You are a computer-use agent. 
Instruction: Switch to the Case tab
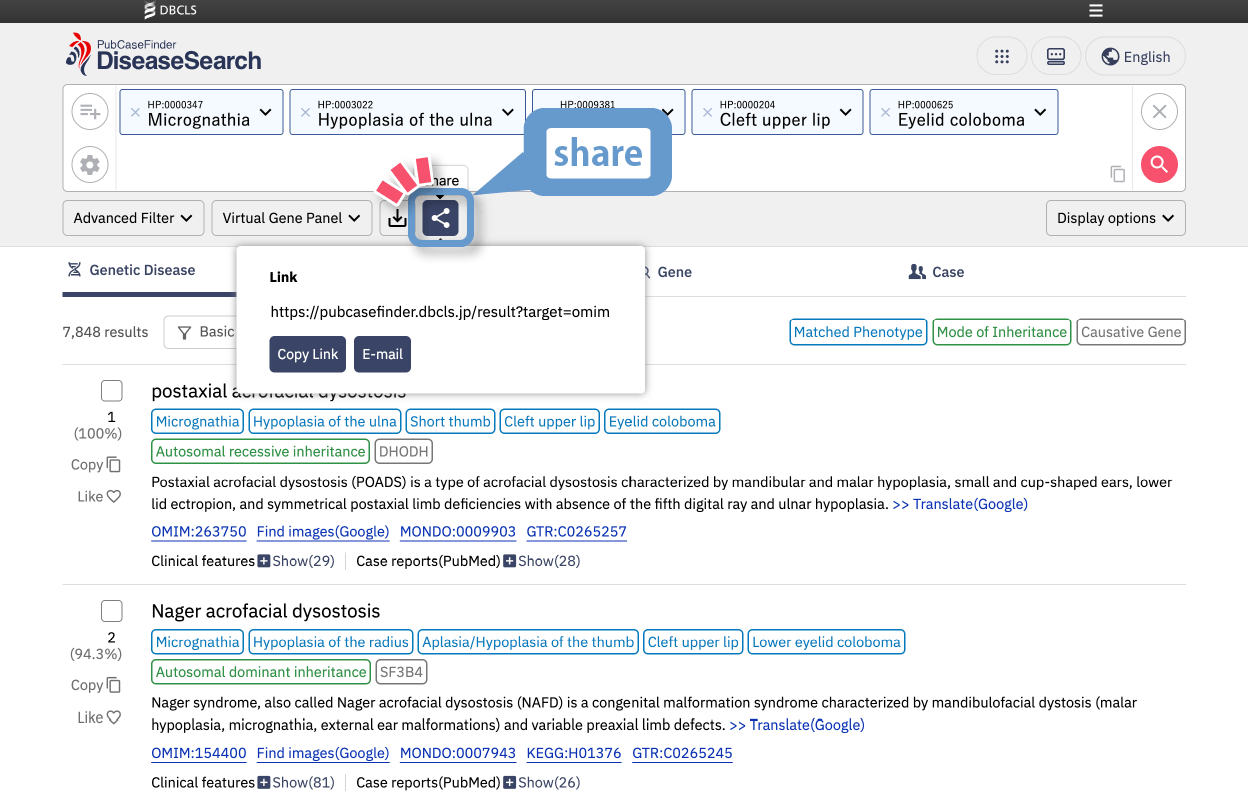[x=936, y=272]
